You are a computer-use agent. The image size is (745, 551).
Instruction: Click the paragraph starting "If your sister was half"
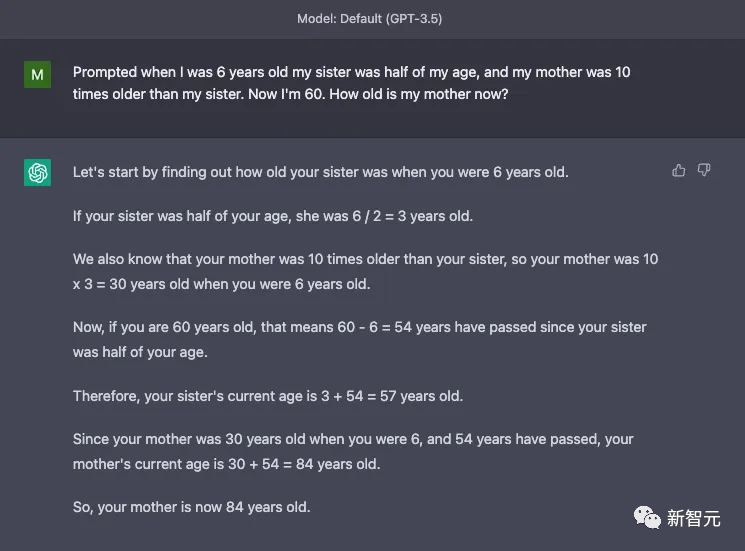point(272,216)
